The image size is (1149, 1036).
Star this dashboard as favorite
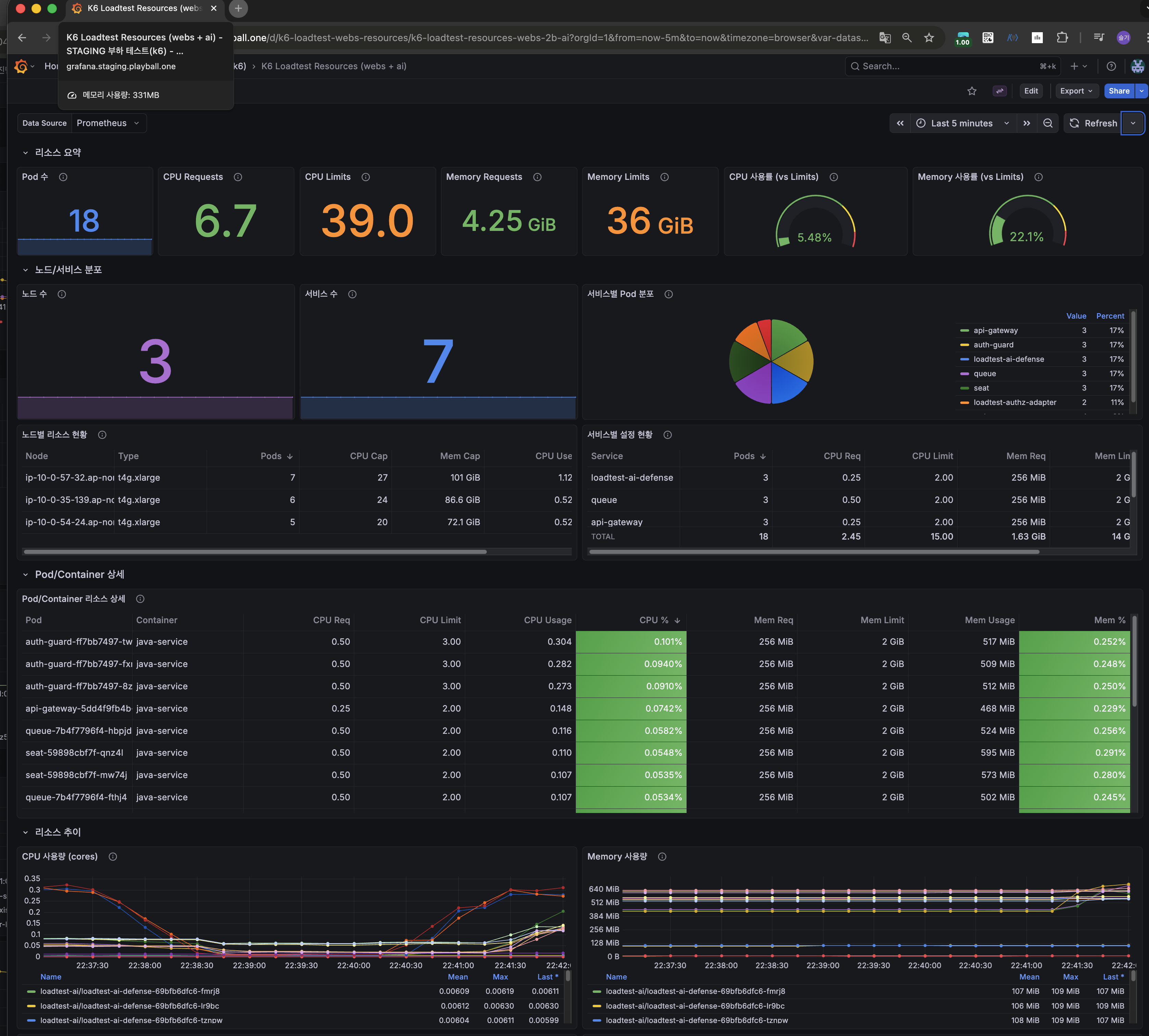[x=972, y=91]
